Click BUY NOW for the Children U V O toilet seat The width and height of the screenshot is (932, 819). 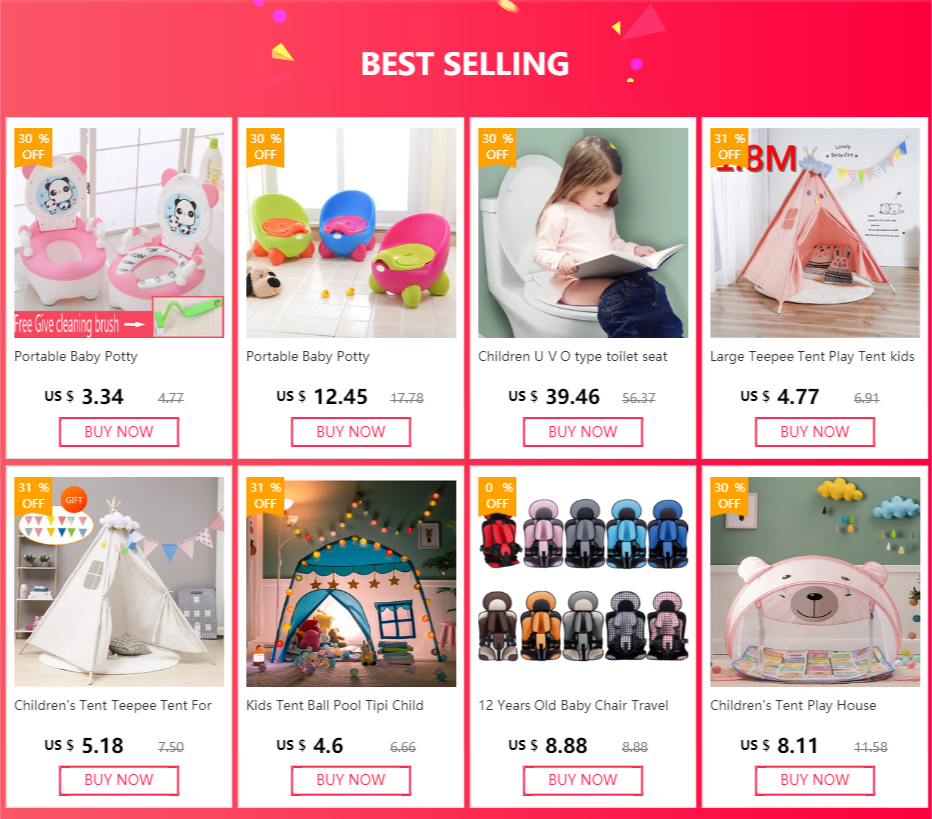582,432
